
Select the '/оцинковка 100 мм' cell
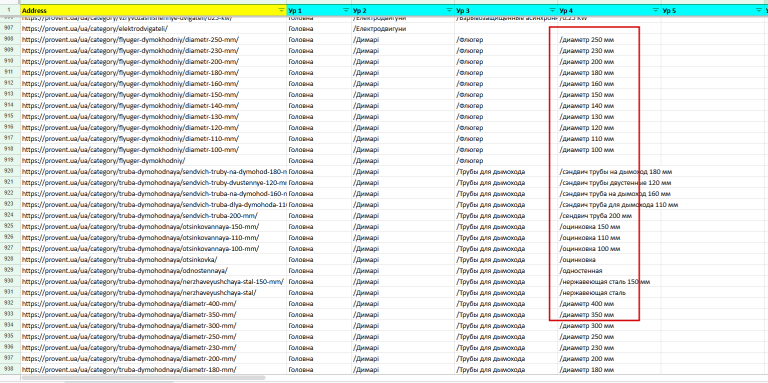point(609,249)
